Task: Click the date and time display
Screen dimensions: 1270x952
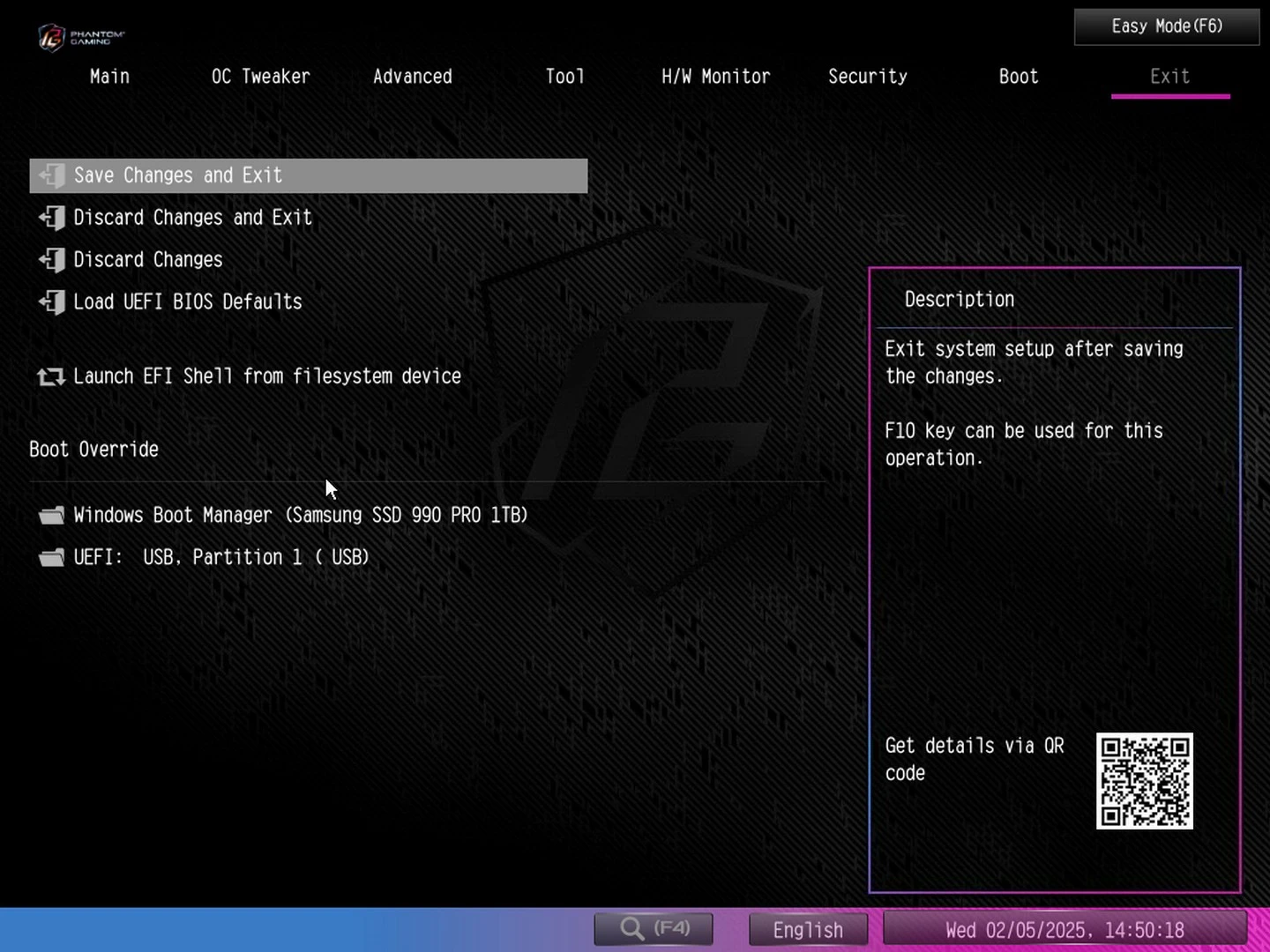Action: [1065, 930]
